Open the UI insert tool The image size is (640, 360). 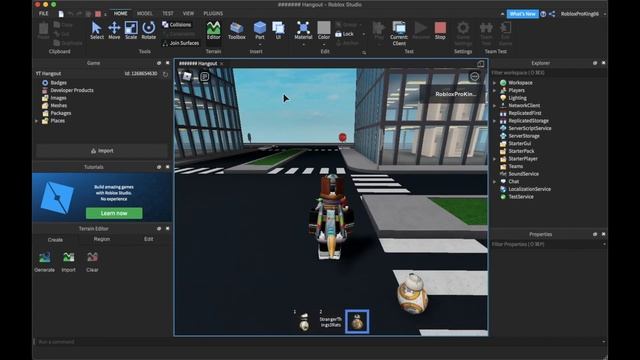click(278, 31)
